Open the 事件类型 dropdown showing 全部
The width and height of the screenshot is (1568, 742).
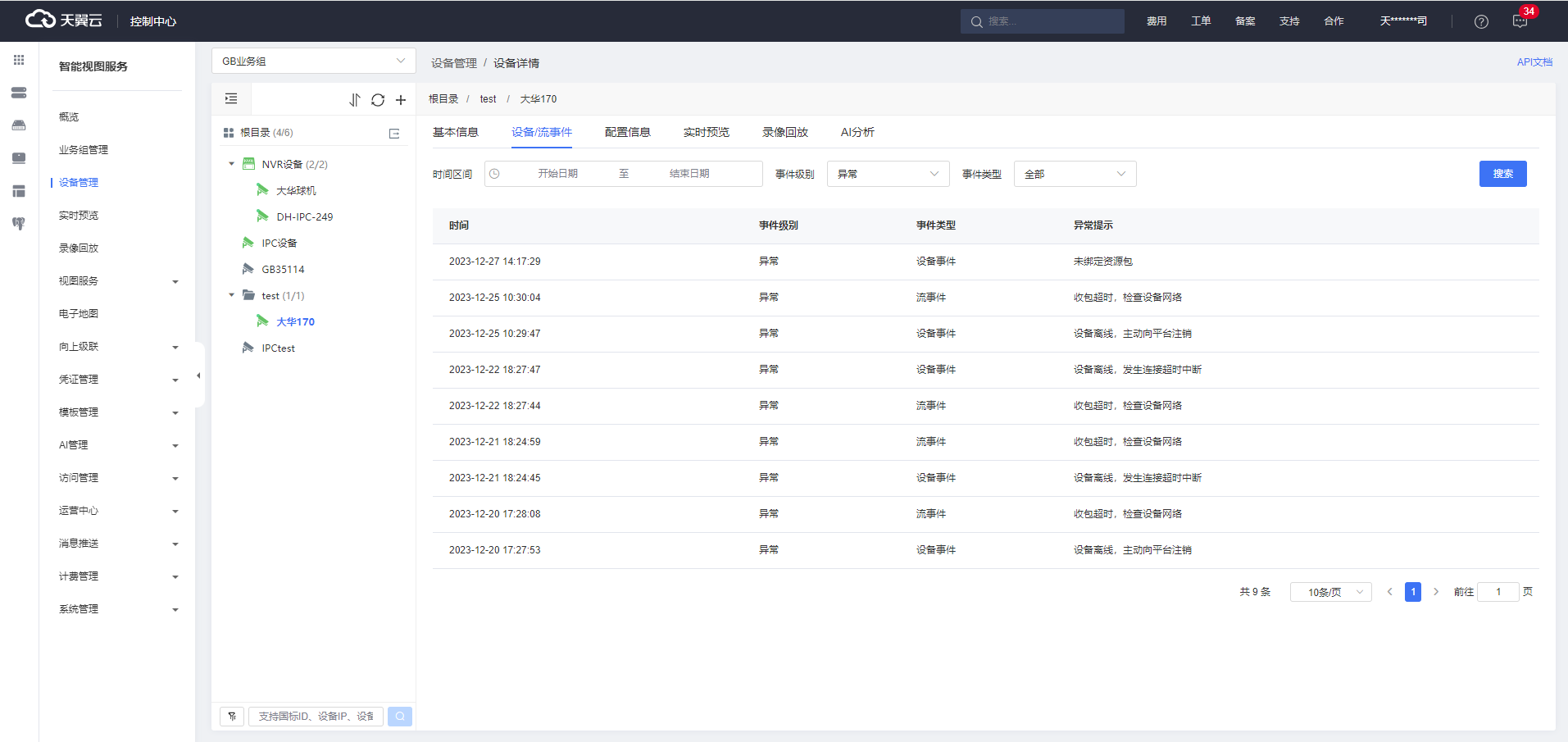click(x=1075, y=174)
